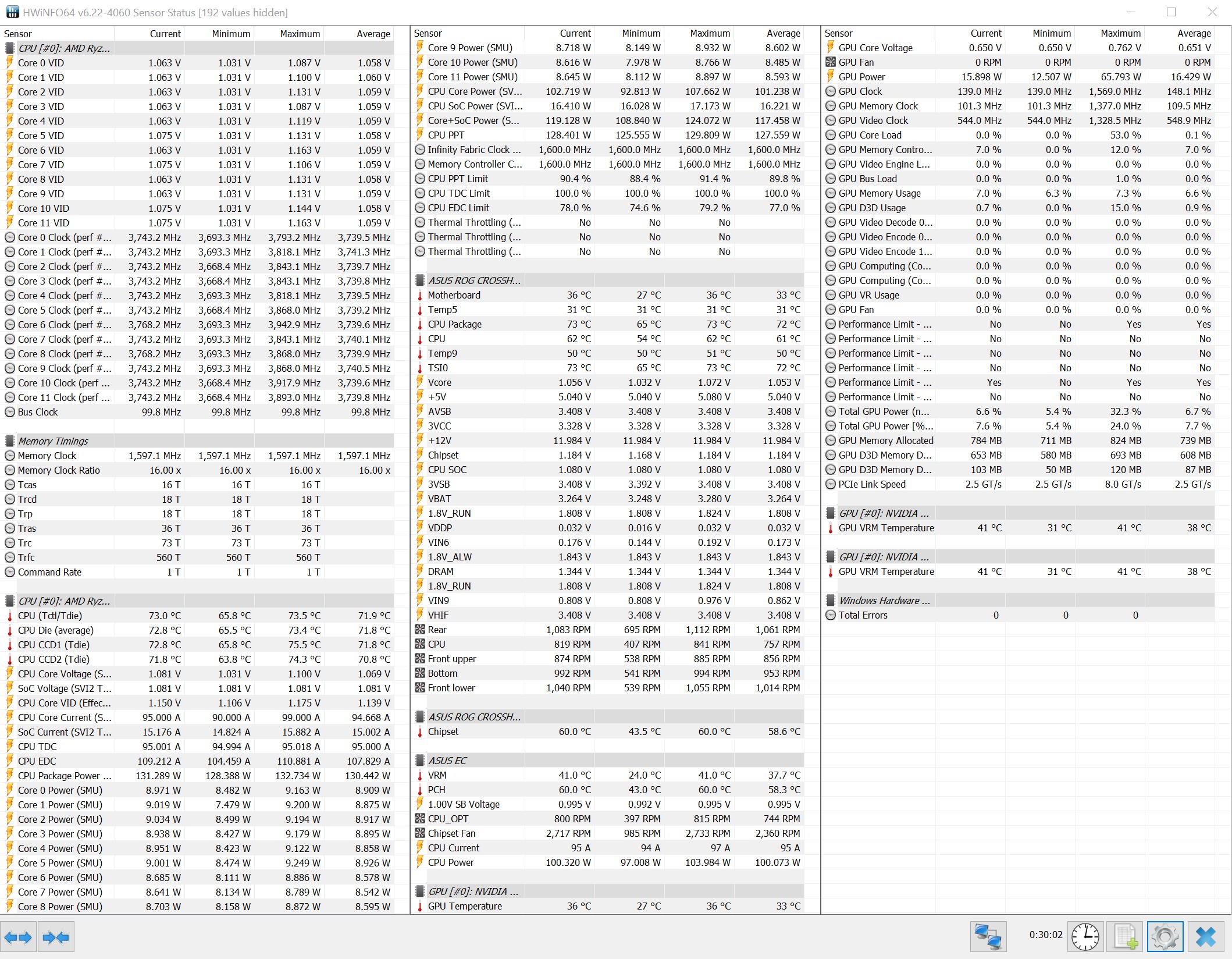Close sensors with blue X icon
The image size is (1232, 959).
pos(1205,937)
